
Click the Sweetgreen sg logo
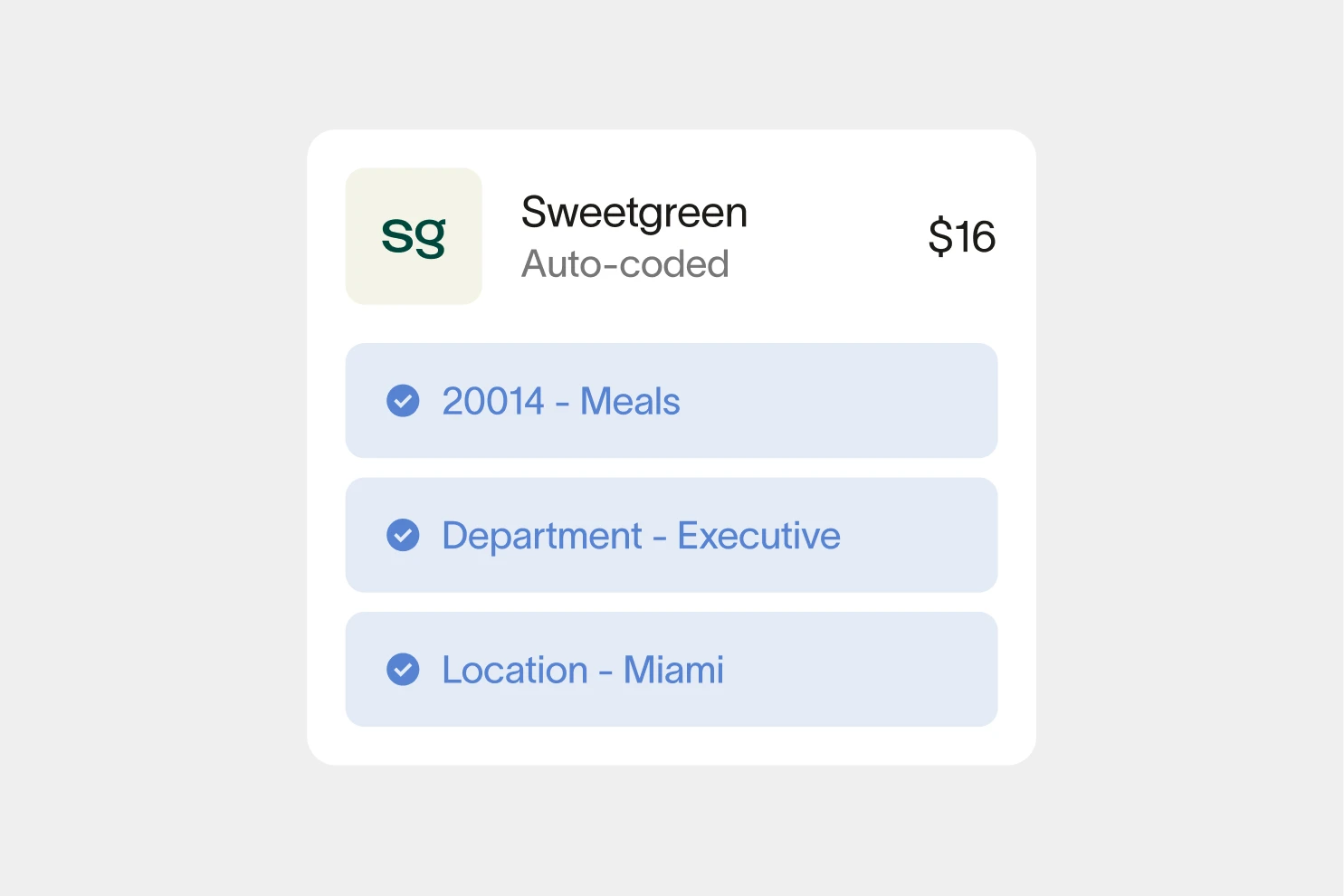[x=414, y=236]
